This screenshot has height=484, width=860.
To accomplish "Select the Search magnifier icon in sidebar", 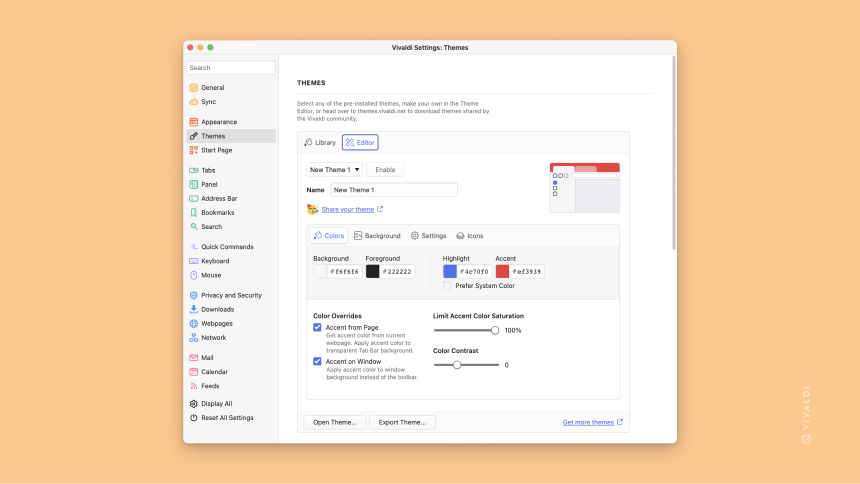I will [194, 227].
